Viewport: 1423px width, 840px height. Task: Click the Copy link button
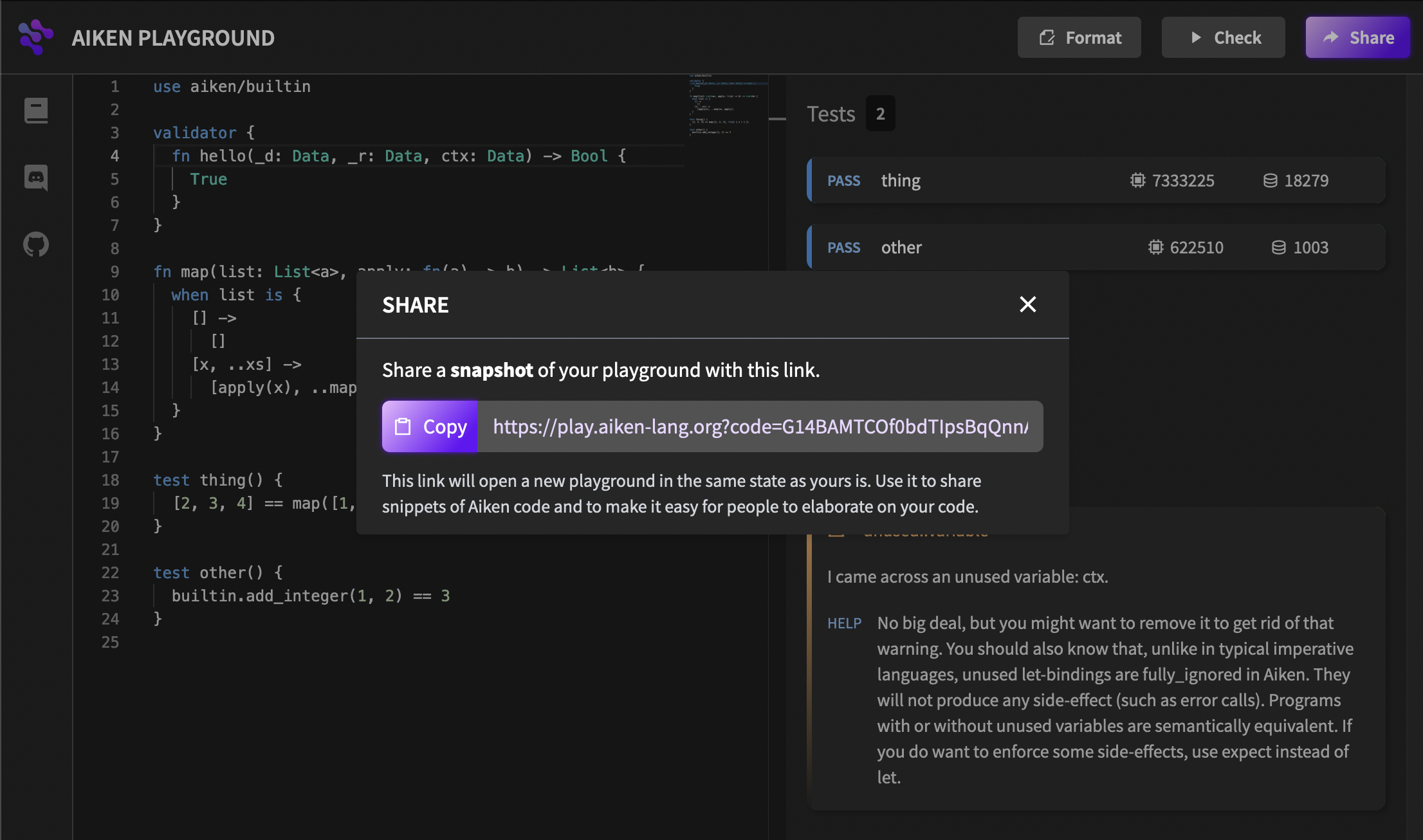(x=430, y=426)
